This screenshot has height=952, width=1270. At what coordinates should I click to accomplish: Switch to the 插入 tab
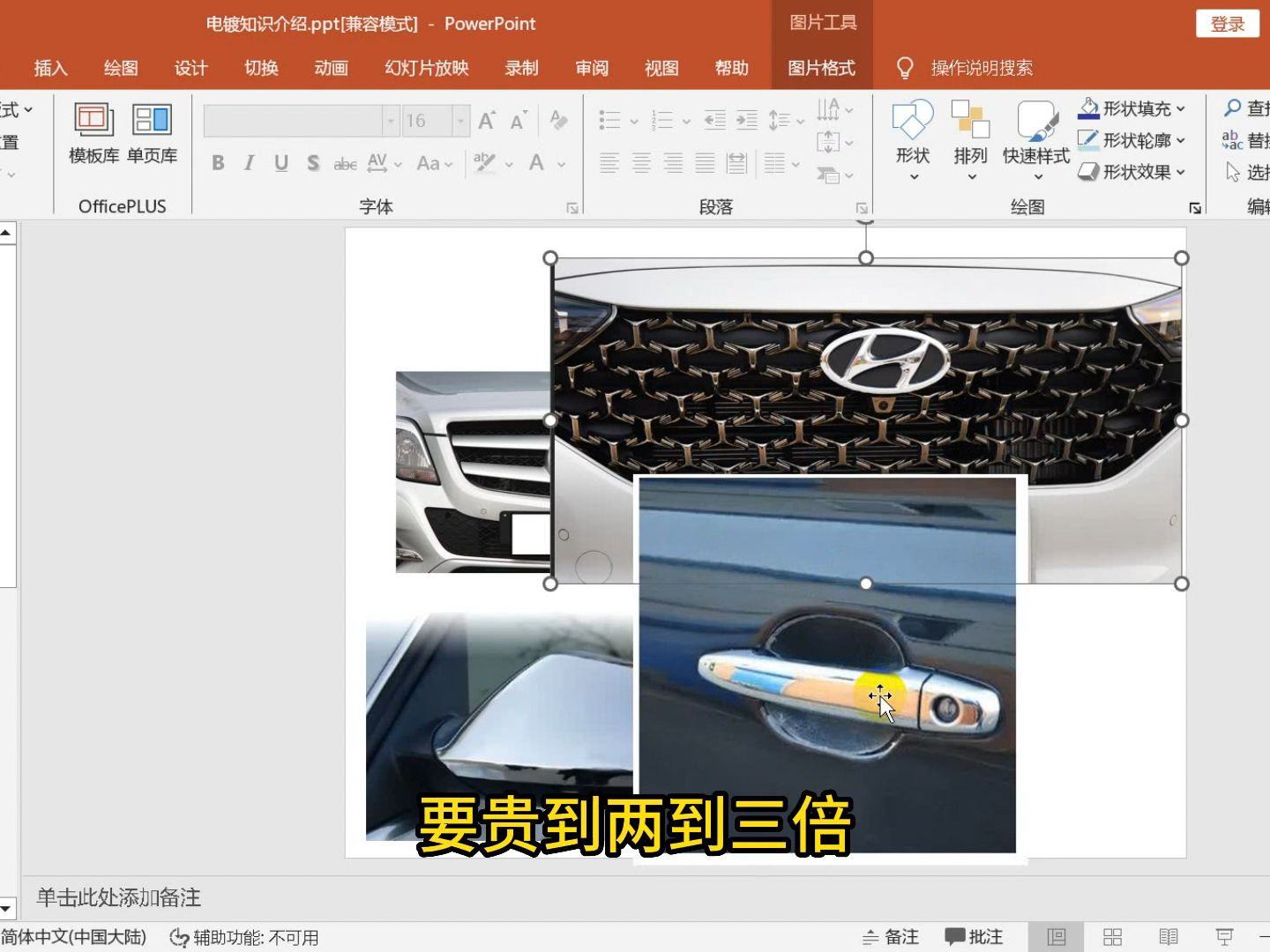50,68
